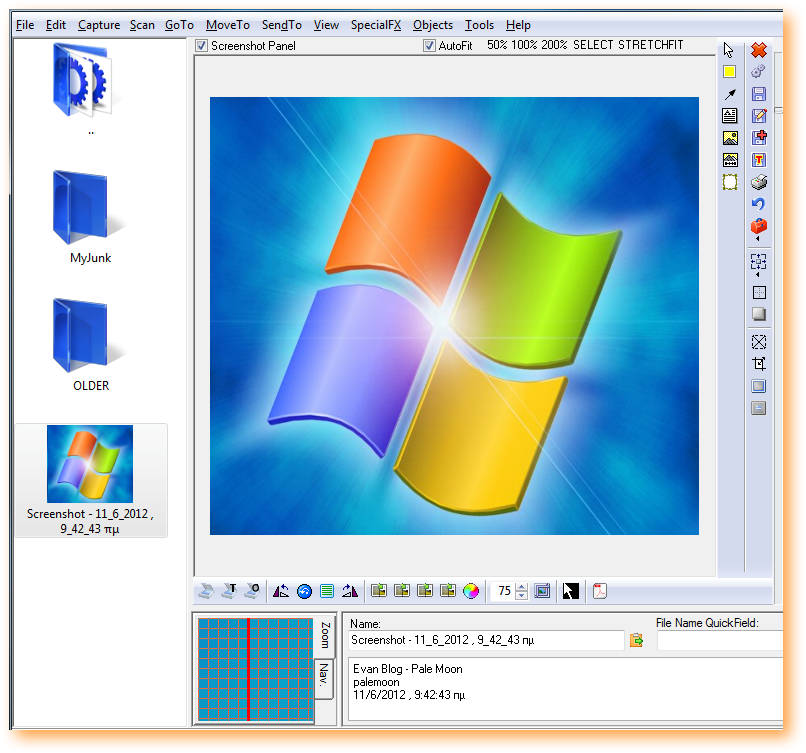Insert a picture object
The image size is (806, 753).
point(730,138)
